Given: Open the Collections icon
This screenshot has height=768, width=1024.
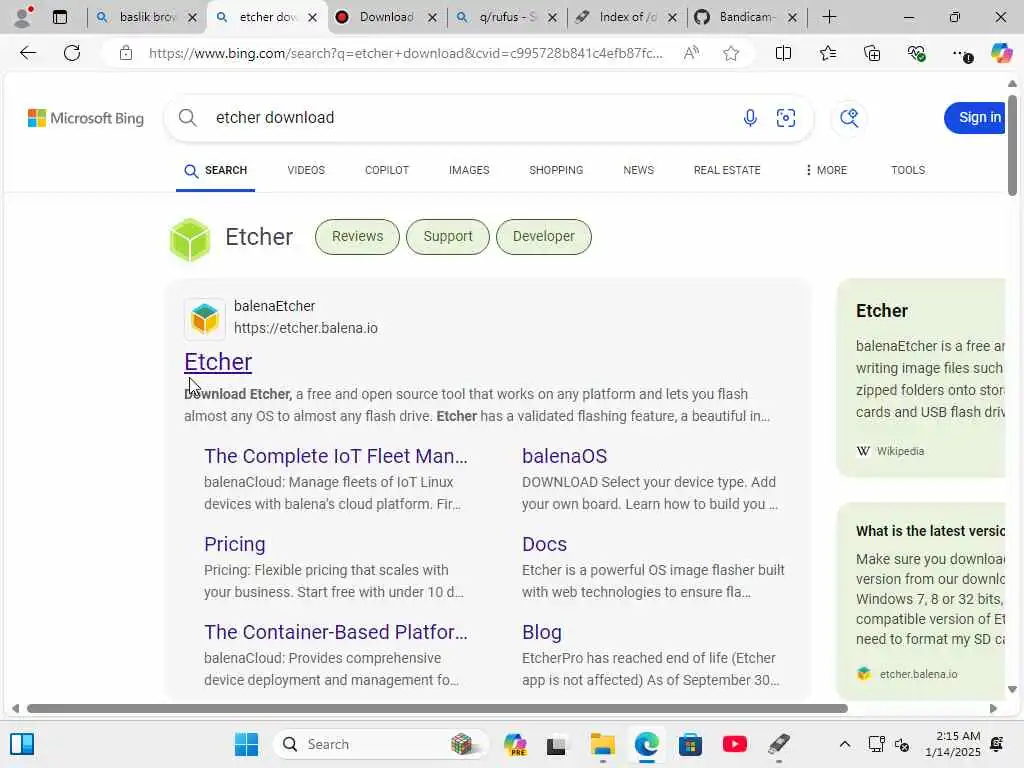Looking at the screenshot, I should point(872,53).
